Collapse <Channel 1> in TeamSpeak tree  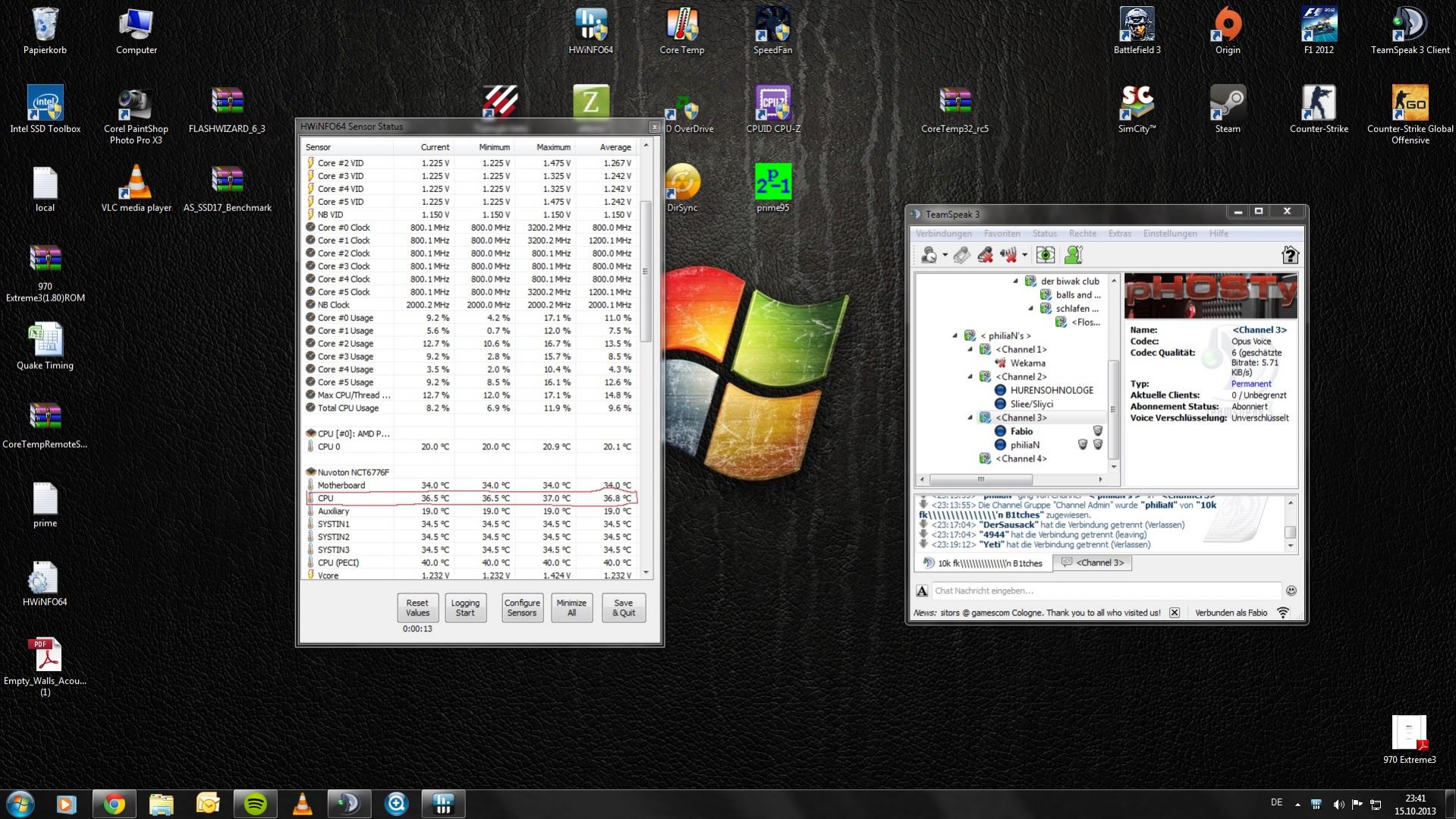click(x=970, y=350)
